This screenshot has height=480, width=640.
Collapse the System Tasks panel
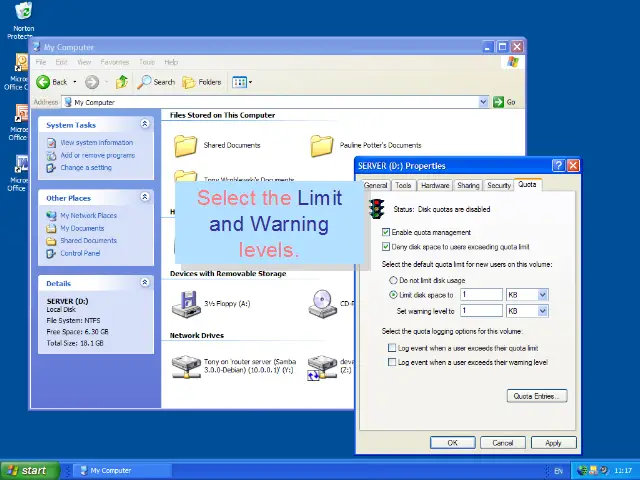145,124
